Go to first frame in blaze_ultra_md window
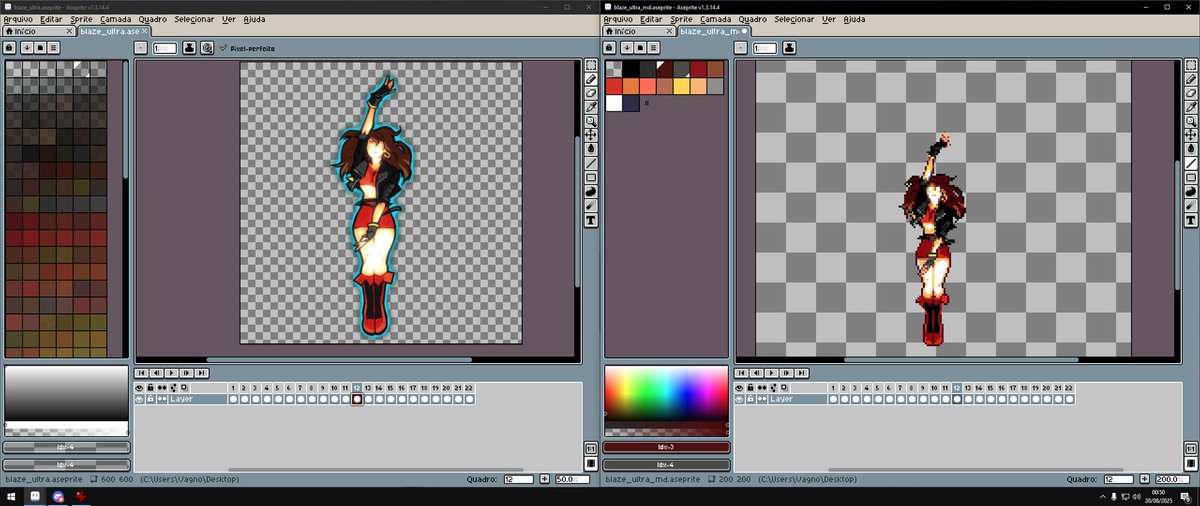 [741, 373]
